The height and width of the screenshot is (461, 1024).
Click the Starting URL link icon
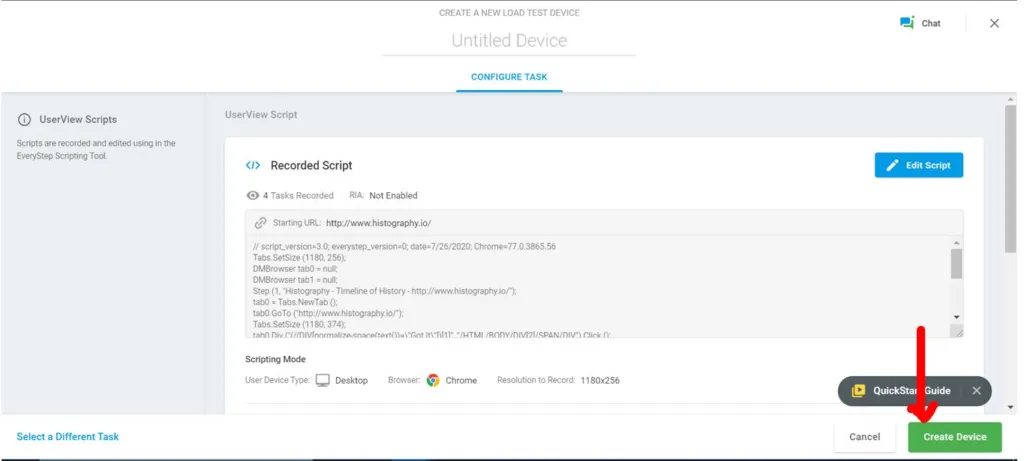[x=260, y=223]
